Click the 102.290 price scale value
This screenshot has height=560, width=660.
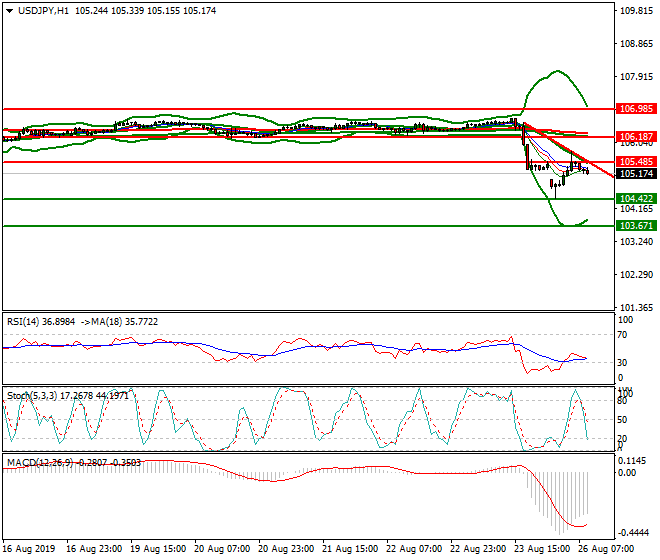(636, 275)
